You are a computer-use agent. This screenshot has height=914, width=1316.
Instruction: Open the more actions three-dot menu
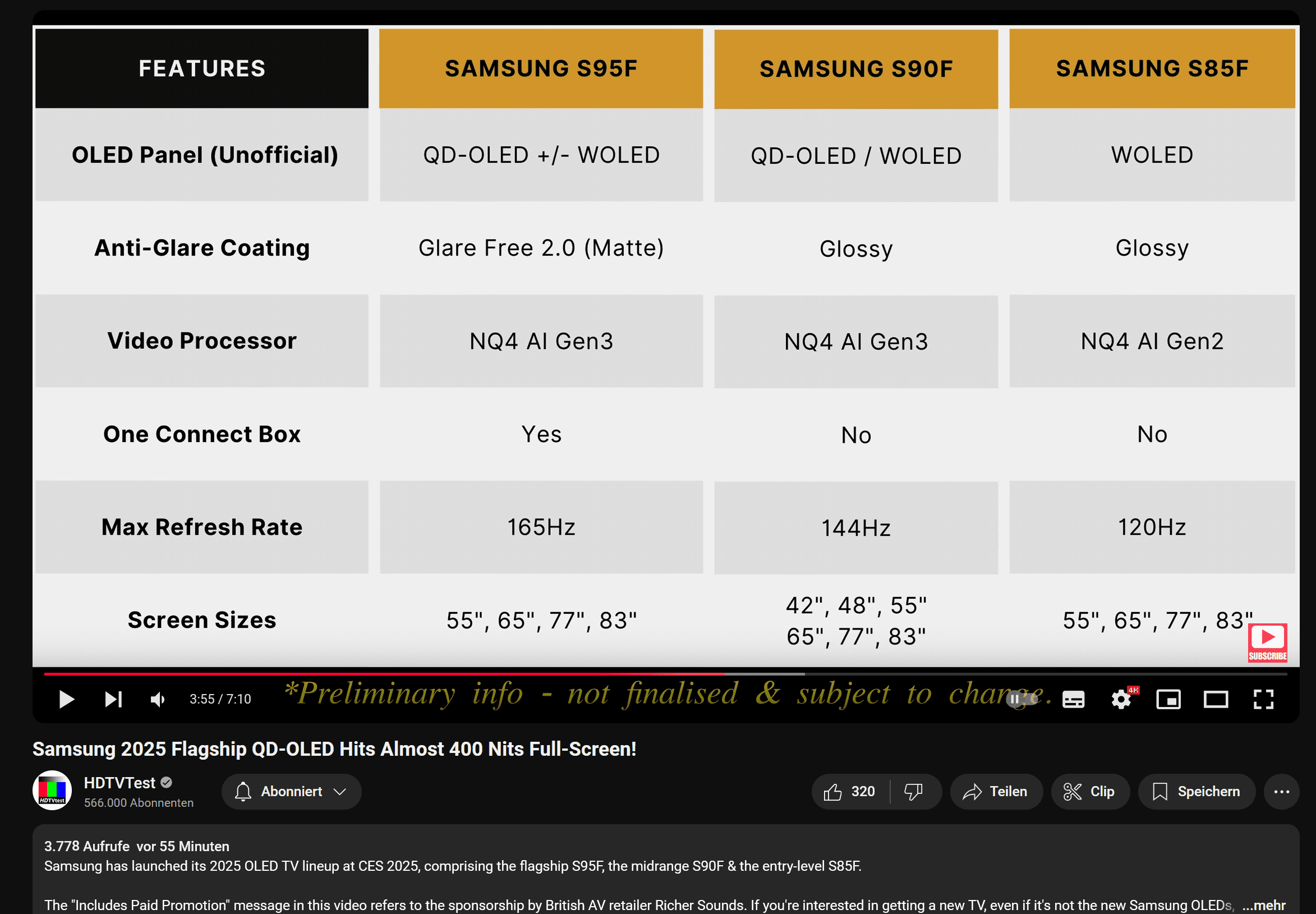(1281, 792)
